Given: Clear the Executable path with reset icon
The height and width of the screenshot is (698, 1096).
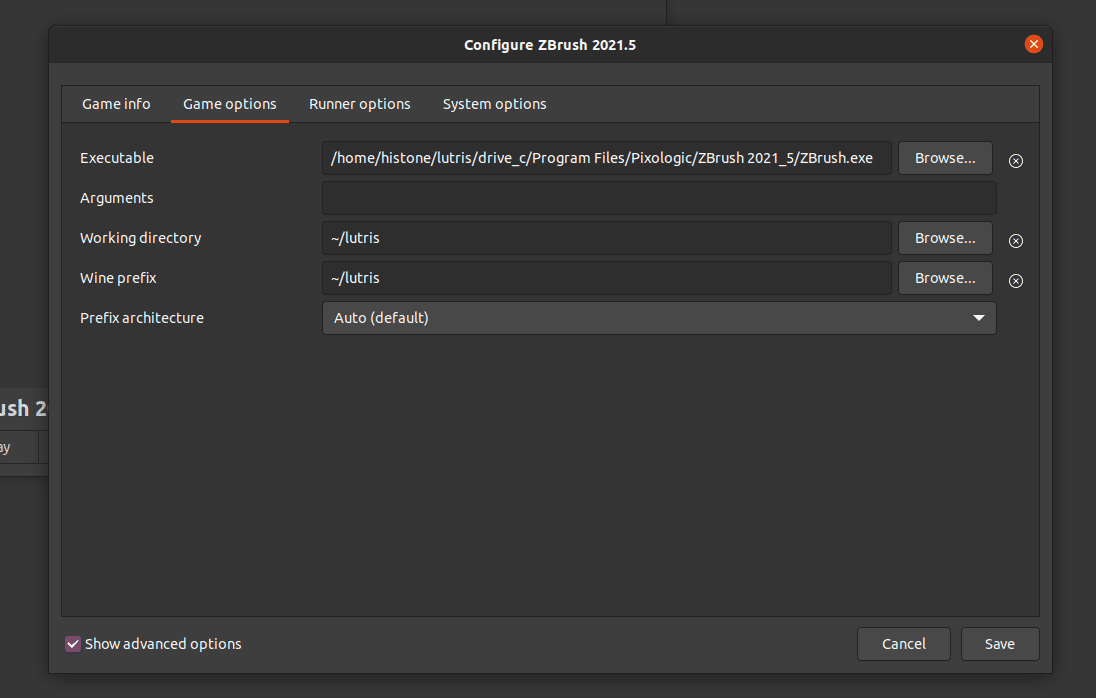Looking at the screenshot, I should pos(1015,160).
